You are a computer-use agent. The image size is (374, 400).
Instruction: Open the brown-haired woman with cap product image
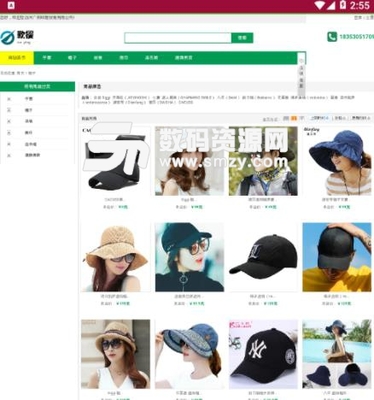click(x=189, y=161)
